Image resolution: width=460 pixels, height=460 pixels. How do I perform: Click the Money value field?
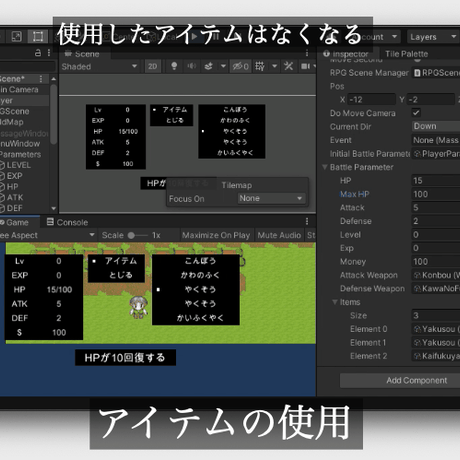436,262
